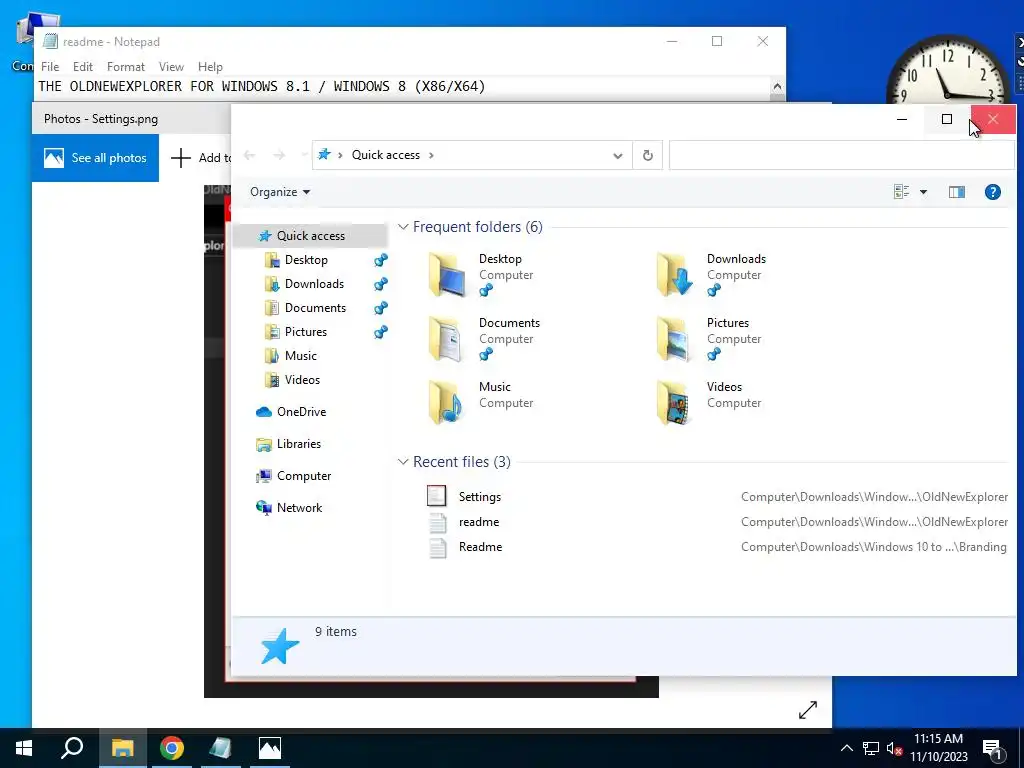Click the chevron after Quick access in breadcrumb
This screenshot has height=768, width=1024.
pos(431,155)
